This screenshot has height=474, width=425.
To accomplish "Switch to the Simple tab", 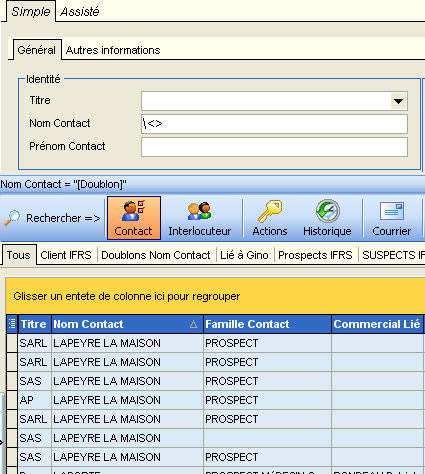I will pyautogui.click(x=31, y=12).
